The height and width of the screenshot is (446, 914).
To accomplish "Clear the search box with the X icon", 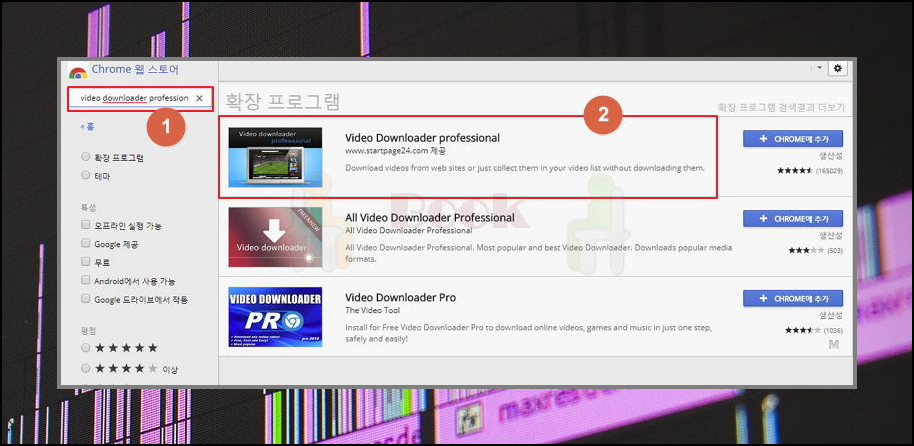I will pyautogui.click(x=199, y=98).
